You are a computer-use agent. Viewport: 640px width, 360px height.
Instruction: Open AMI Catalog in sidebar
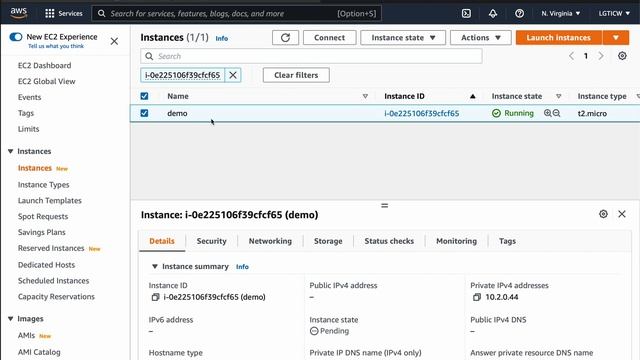click(x=39, y=352)
